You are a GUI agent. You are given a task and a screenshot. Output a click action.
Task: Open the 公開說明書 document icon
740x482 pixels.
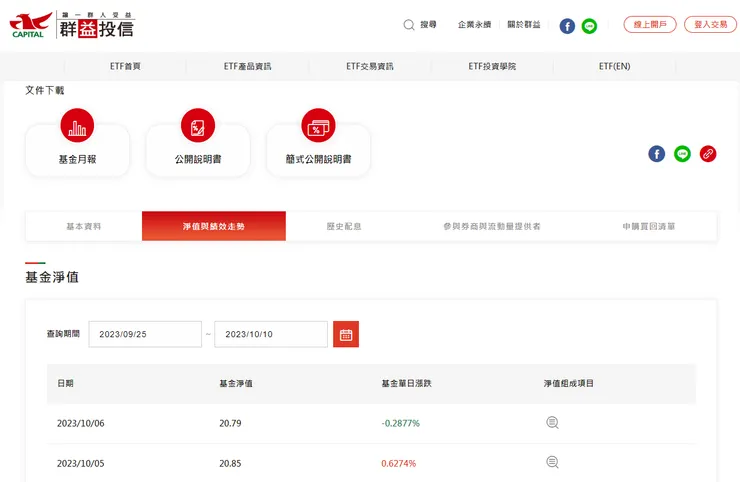click(x=198, y=126)
